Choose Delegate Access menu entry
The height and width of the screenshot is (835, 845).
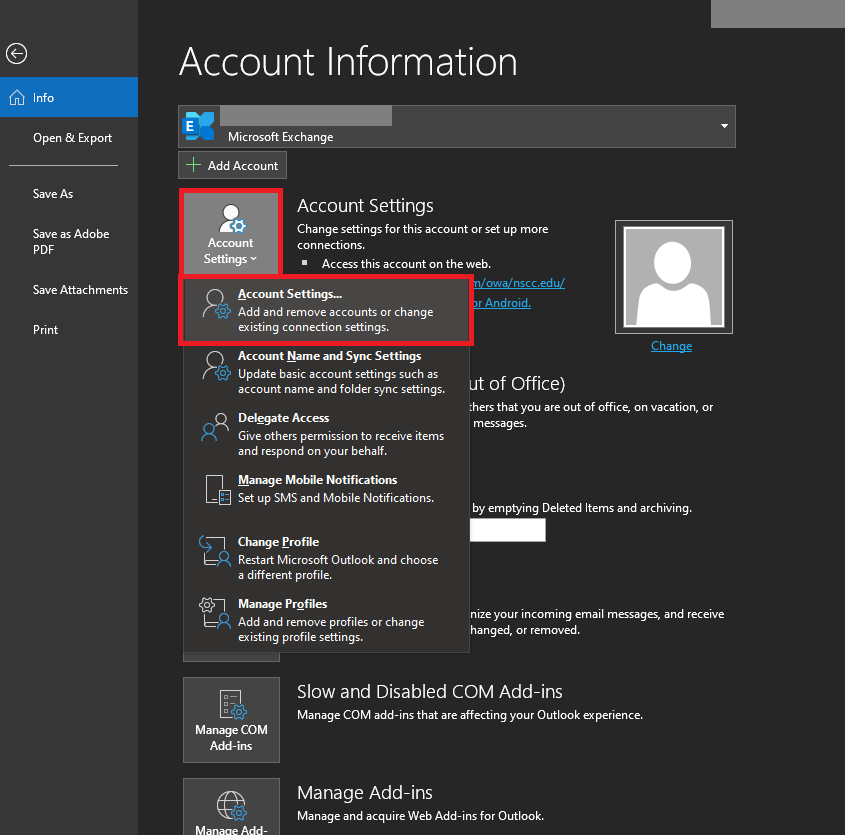326,434
